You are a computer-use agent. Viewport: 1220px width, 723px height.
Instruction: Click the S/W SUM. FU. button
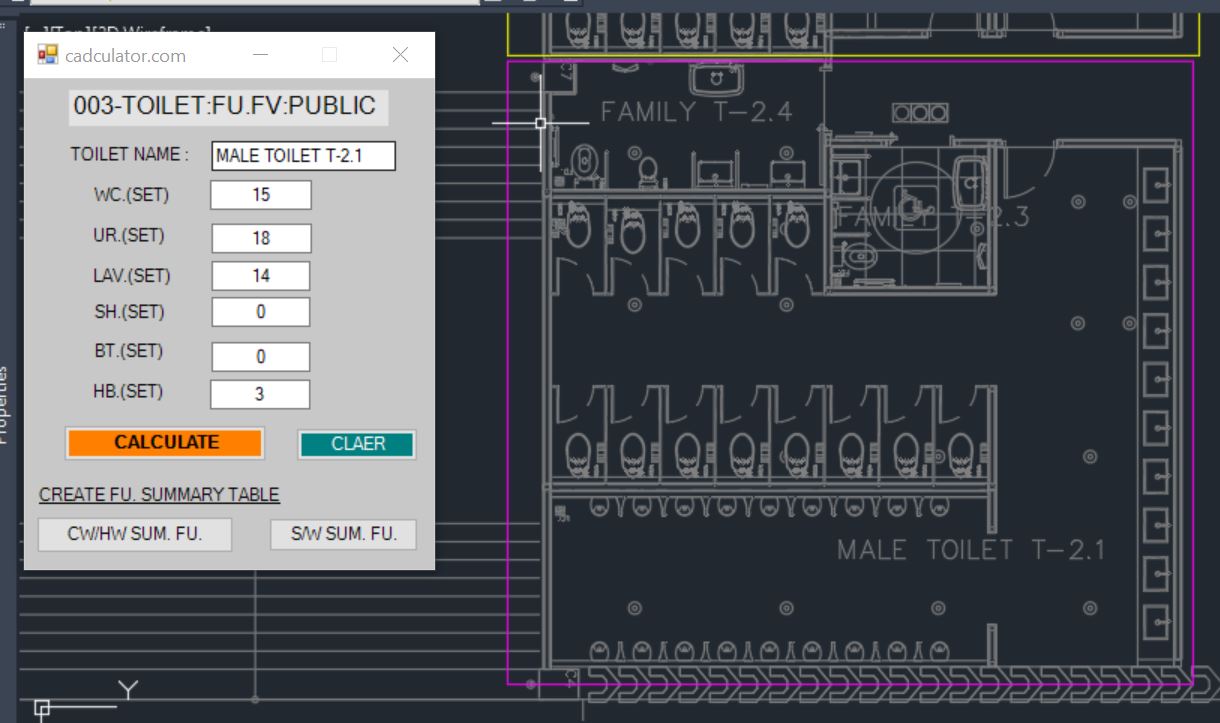coord(343,534)
